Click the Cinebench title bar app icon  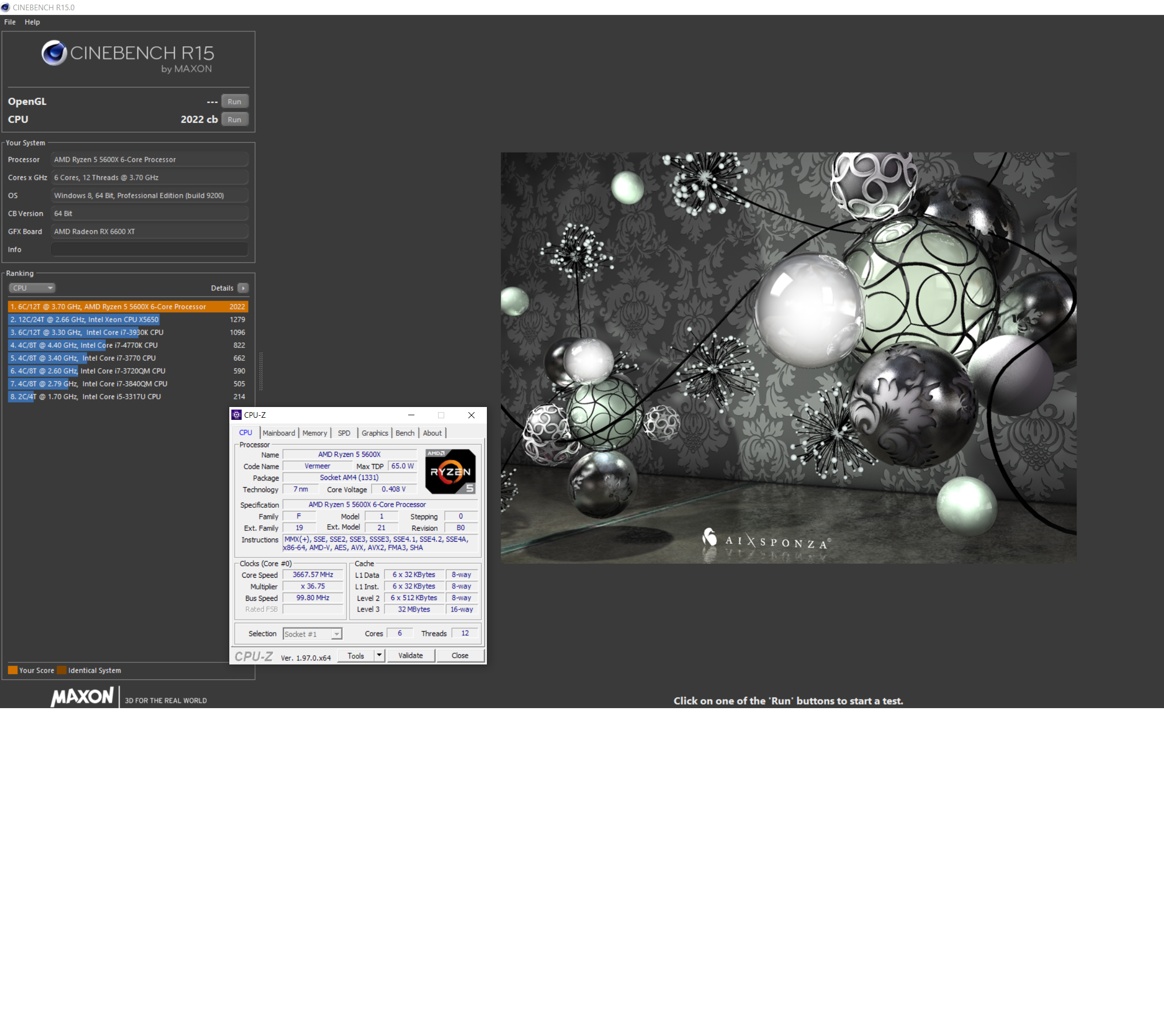point(5,7)
